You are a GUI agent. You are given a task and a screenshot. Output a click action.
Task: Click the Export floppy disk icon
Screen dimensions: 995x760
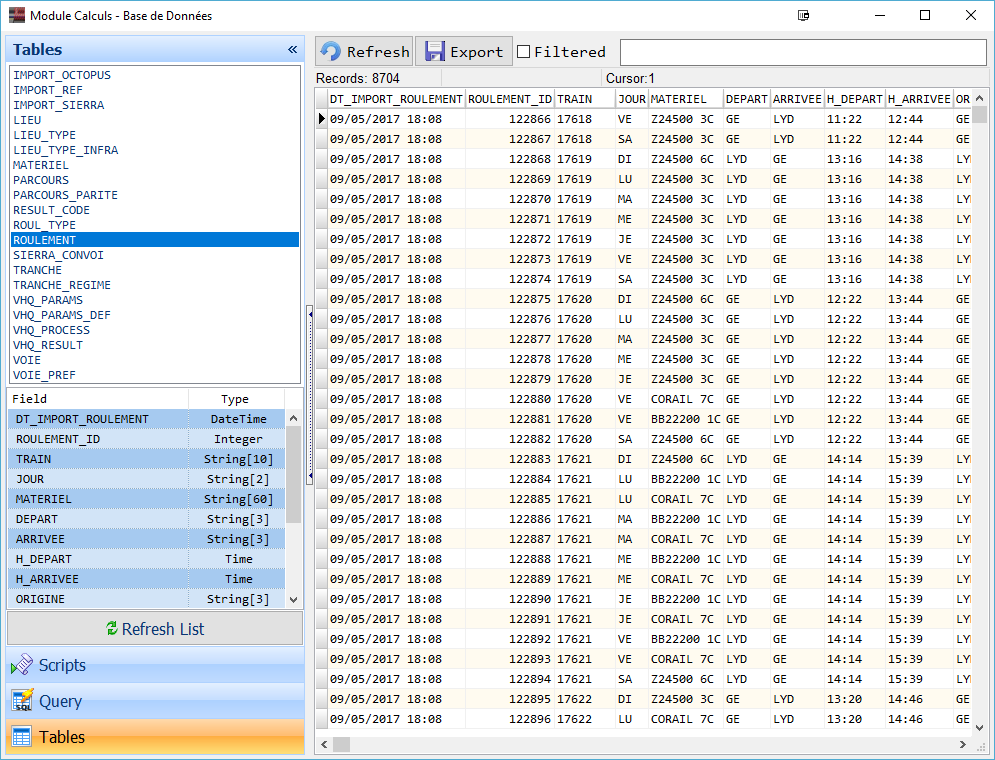tap(434, 52)
